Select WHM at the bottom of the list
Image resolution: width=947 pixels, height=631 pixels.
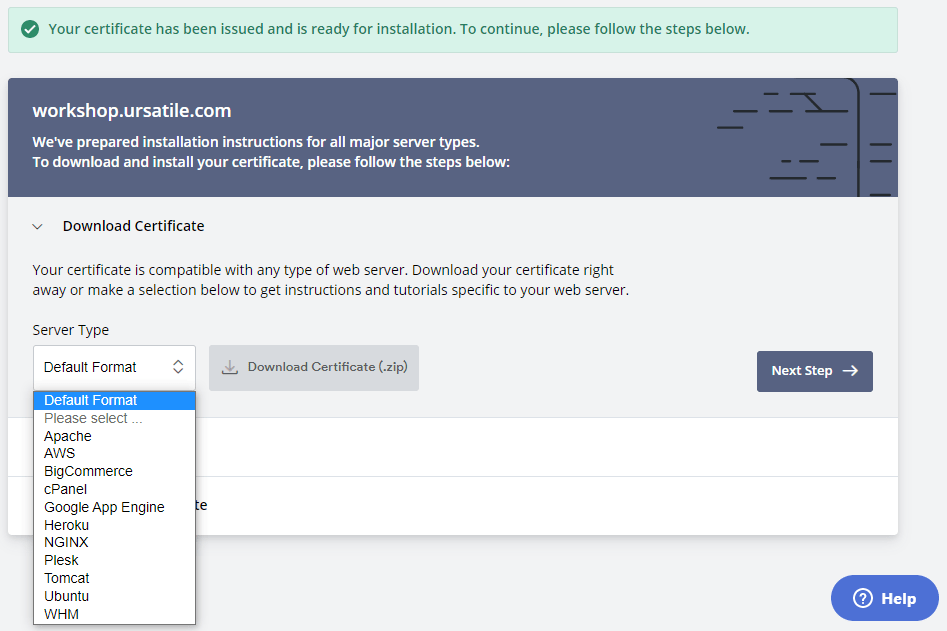point(60,614)
